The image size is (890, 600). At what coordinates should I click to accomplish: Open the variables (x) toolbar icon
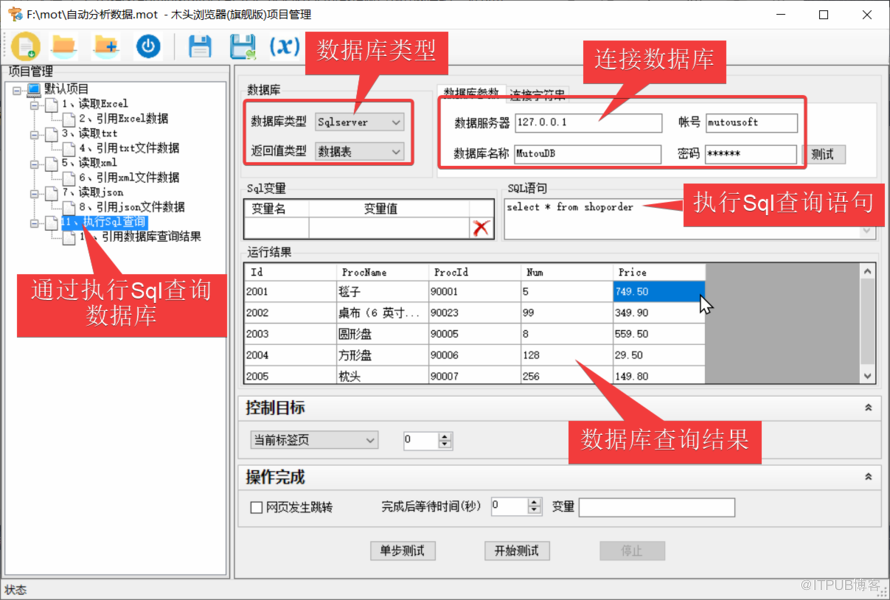pos(285,45)
